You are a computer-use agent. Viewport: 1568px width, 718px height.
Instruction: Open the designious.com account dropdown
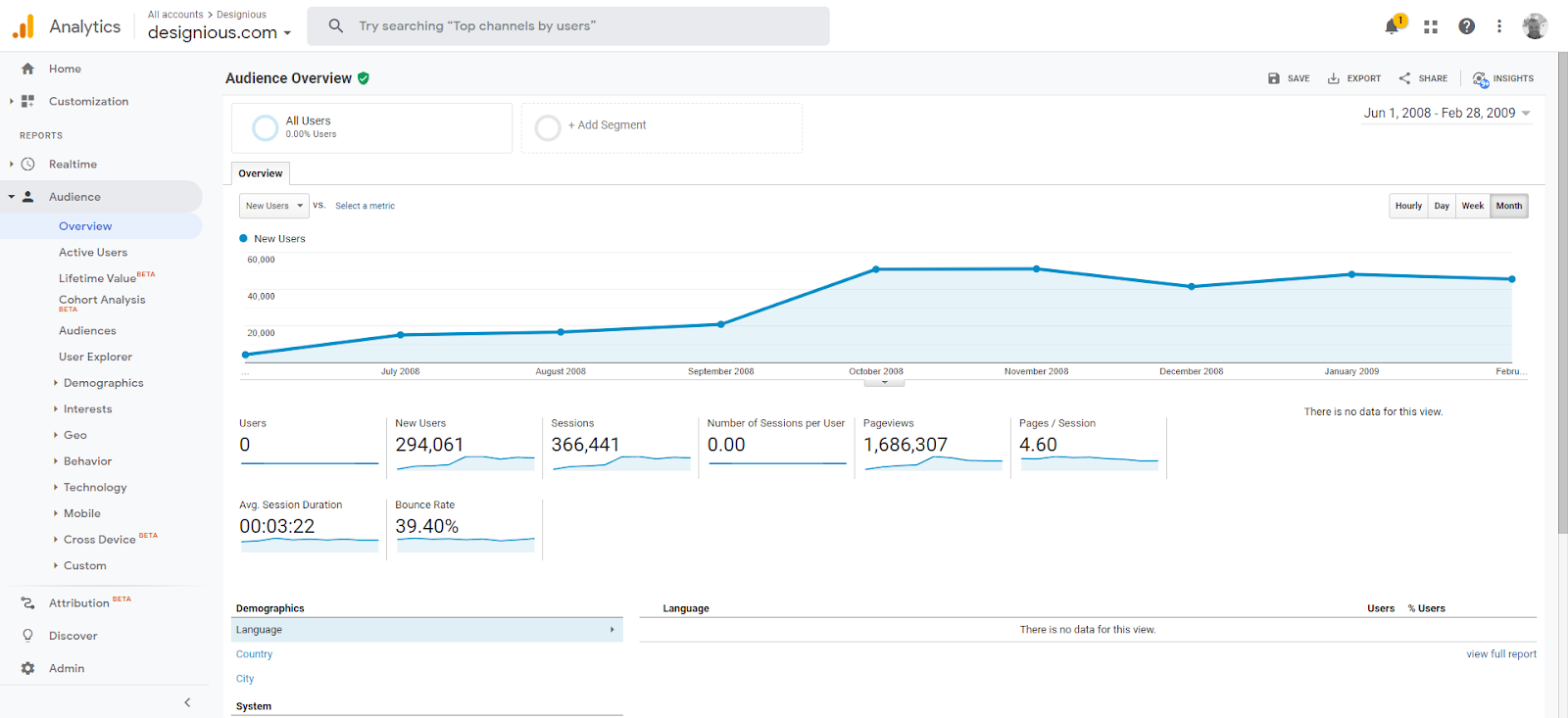pyautogui.click(x=220, y=32)
